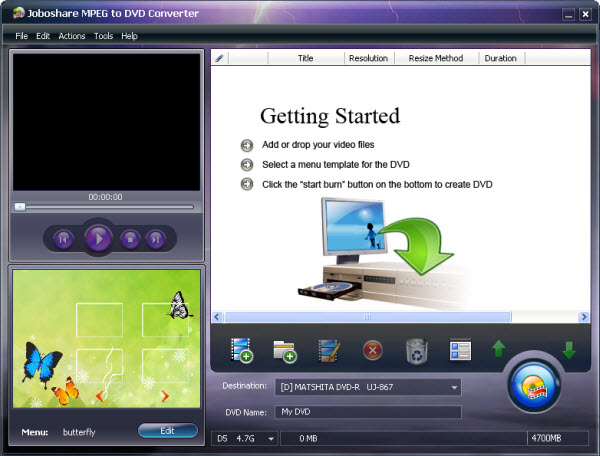
Task: Click the 'butterfly' menu name text
Action: coord(79,432)
